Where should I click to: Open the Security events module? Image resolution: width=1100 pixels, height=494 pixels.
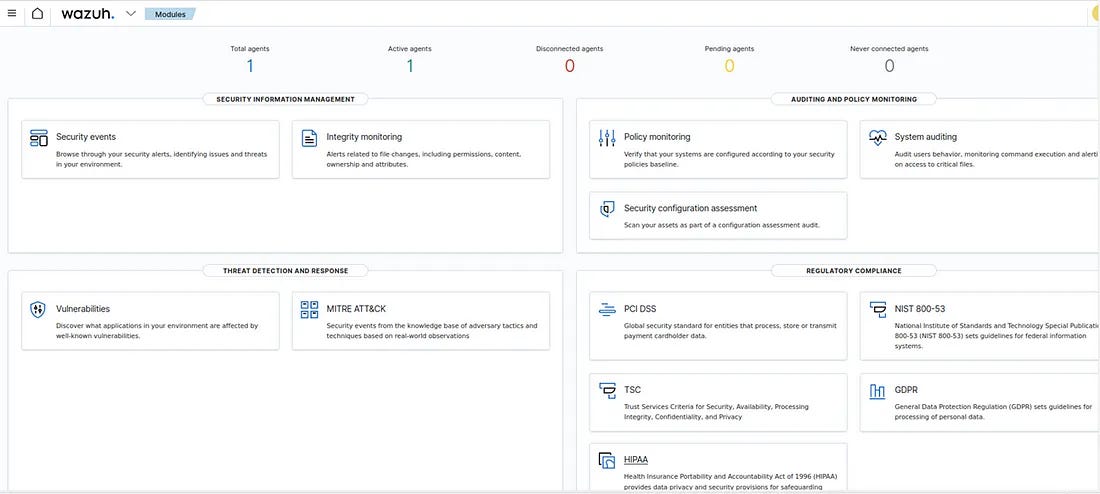coord(150,149)
